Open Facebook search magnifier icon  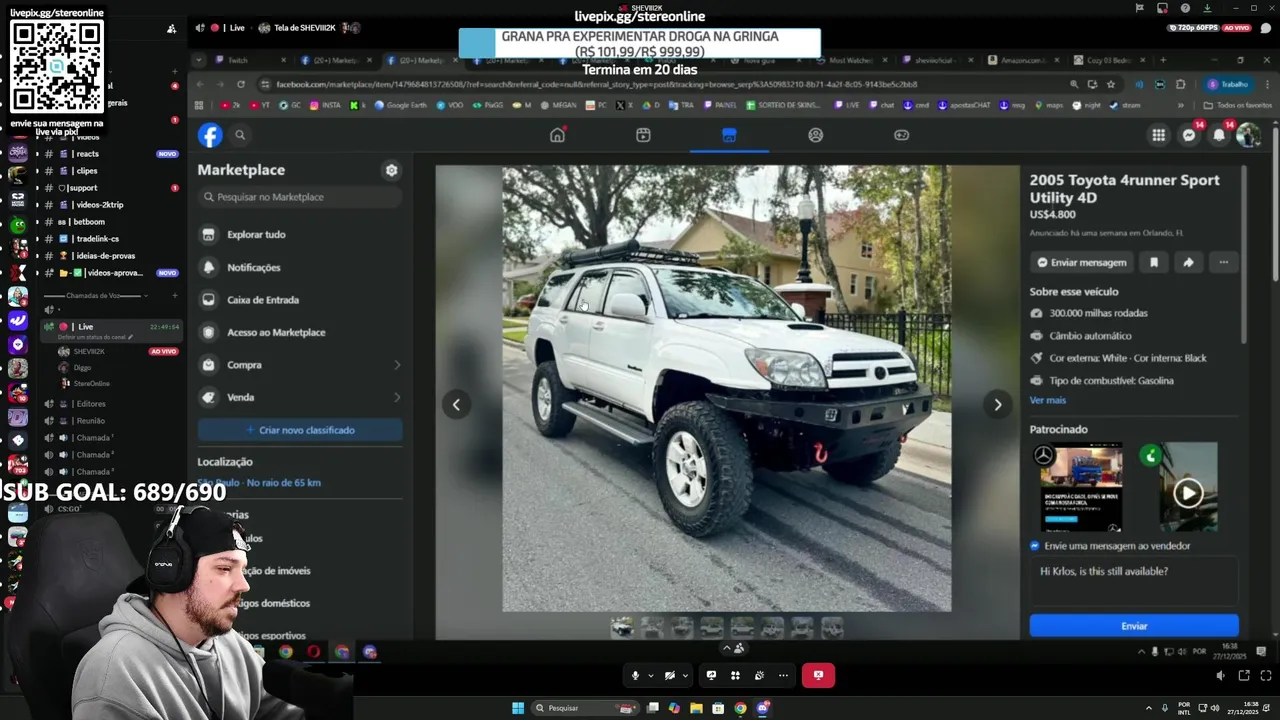tap(240, 135)
